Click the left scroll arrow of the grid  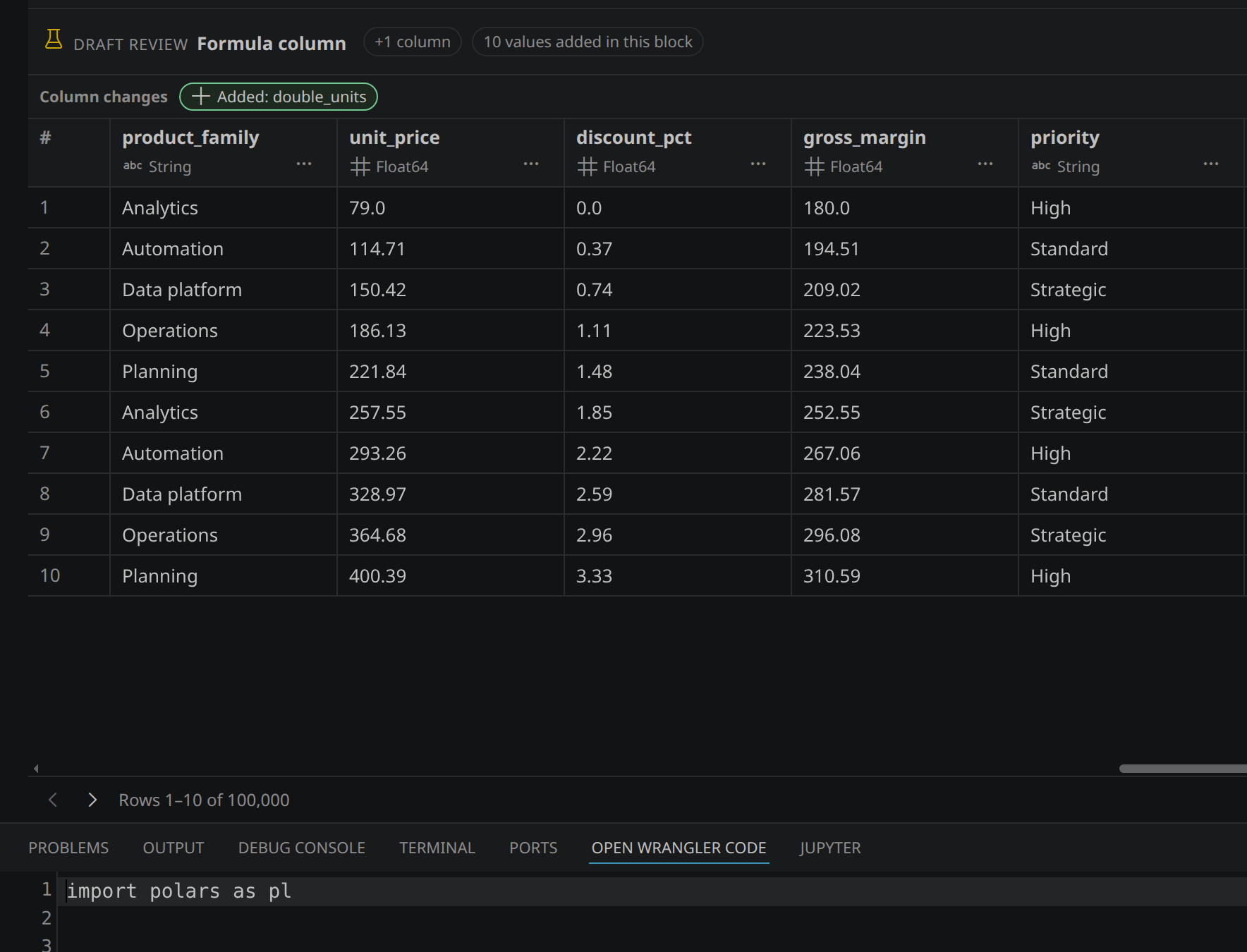[x=36, y=769]
